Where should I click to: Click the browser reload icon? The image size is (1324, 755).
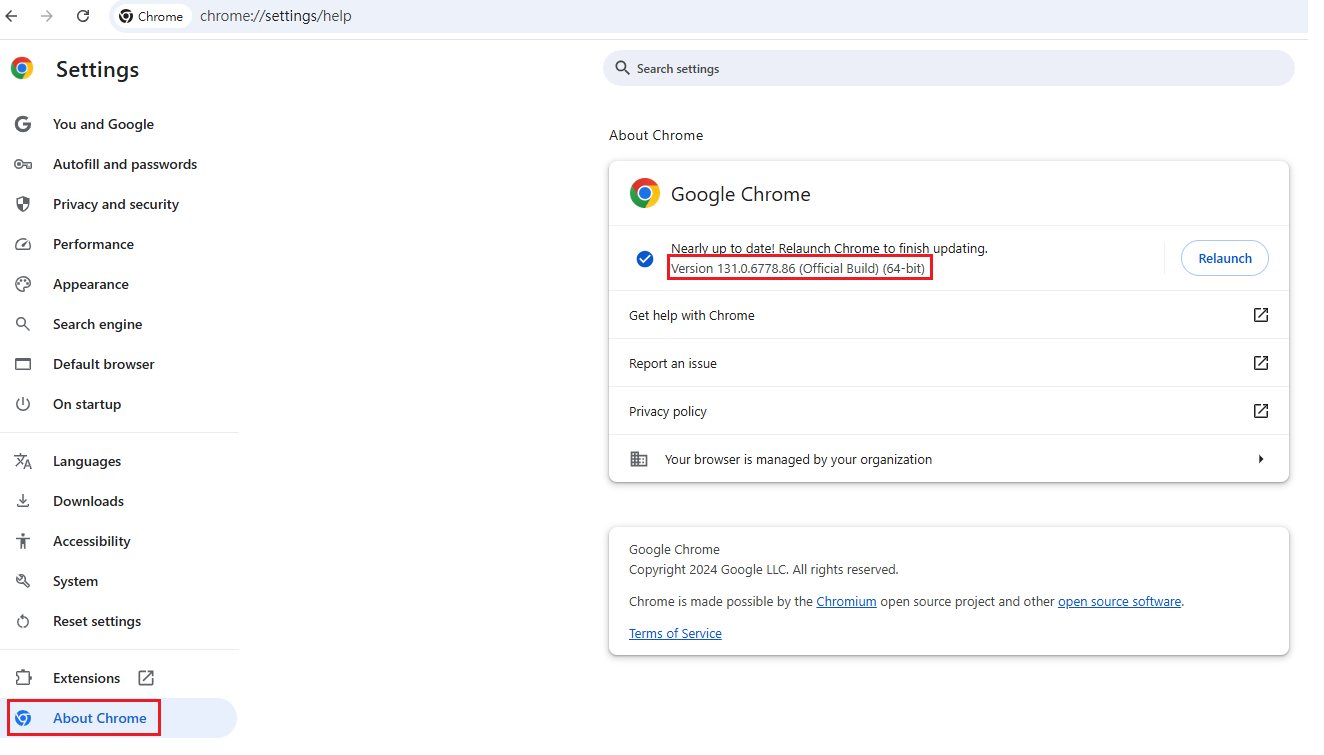[x=83, y=16]
